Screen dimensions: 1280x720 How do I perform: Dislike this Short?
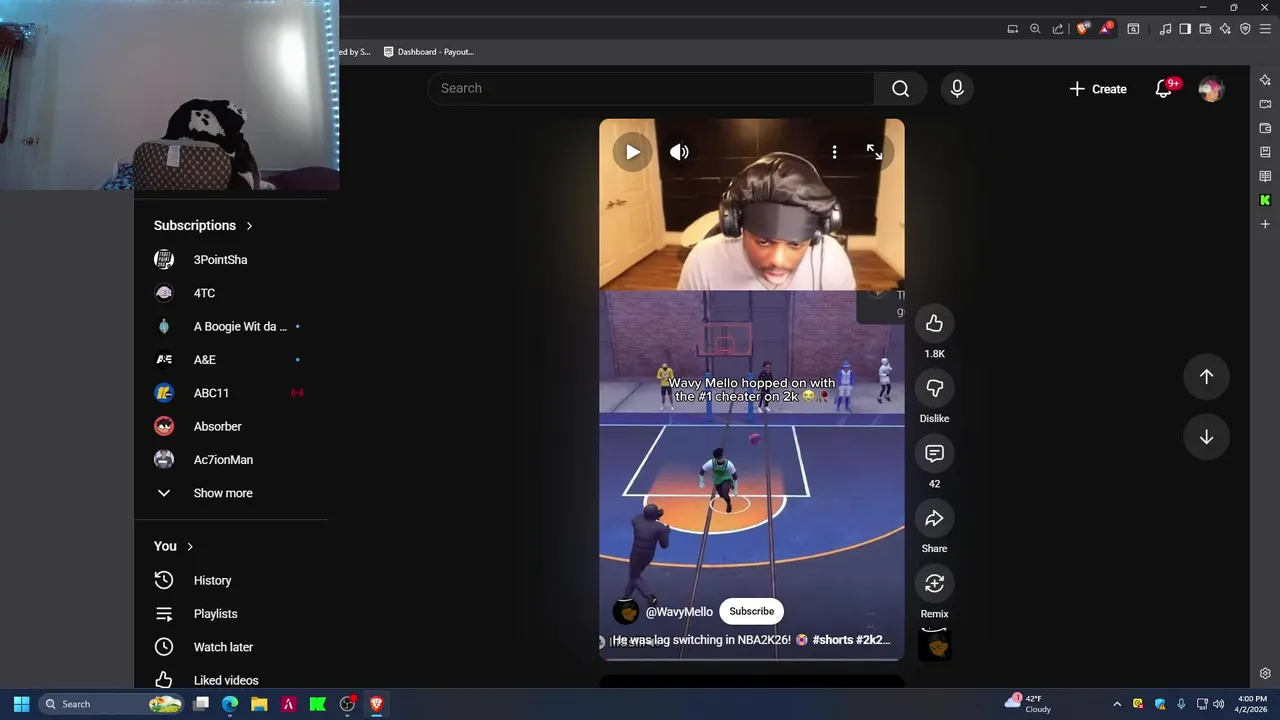pos(934,389)
